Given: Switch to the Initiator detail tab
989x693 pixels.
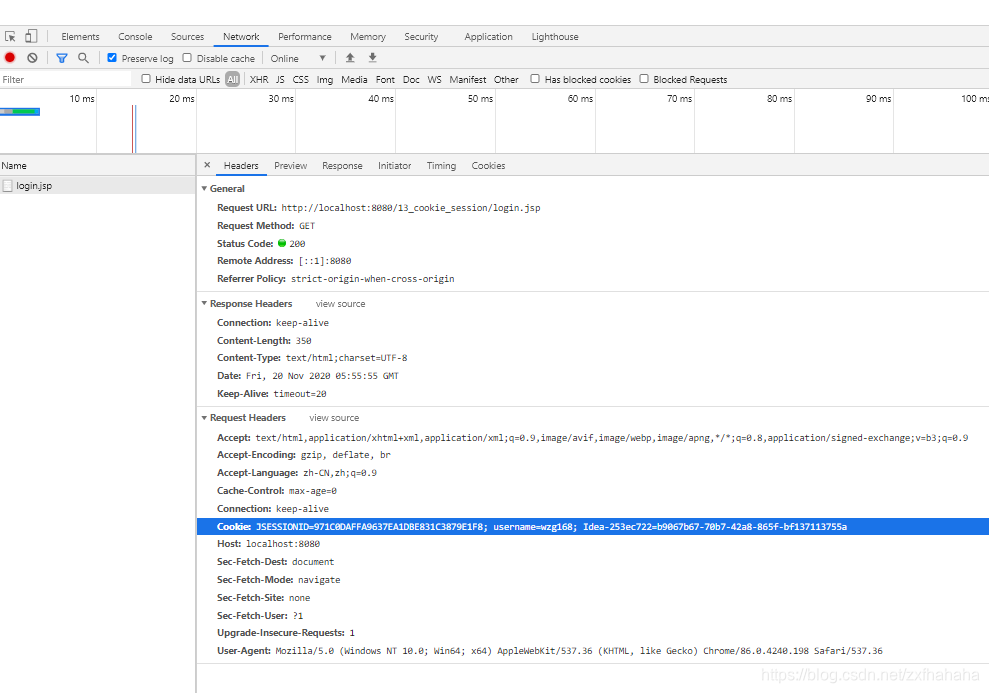Looking at the screenshot, I should (395, 165).
